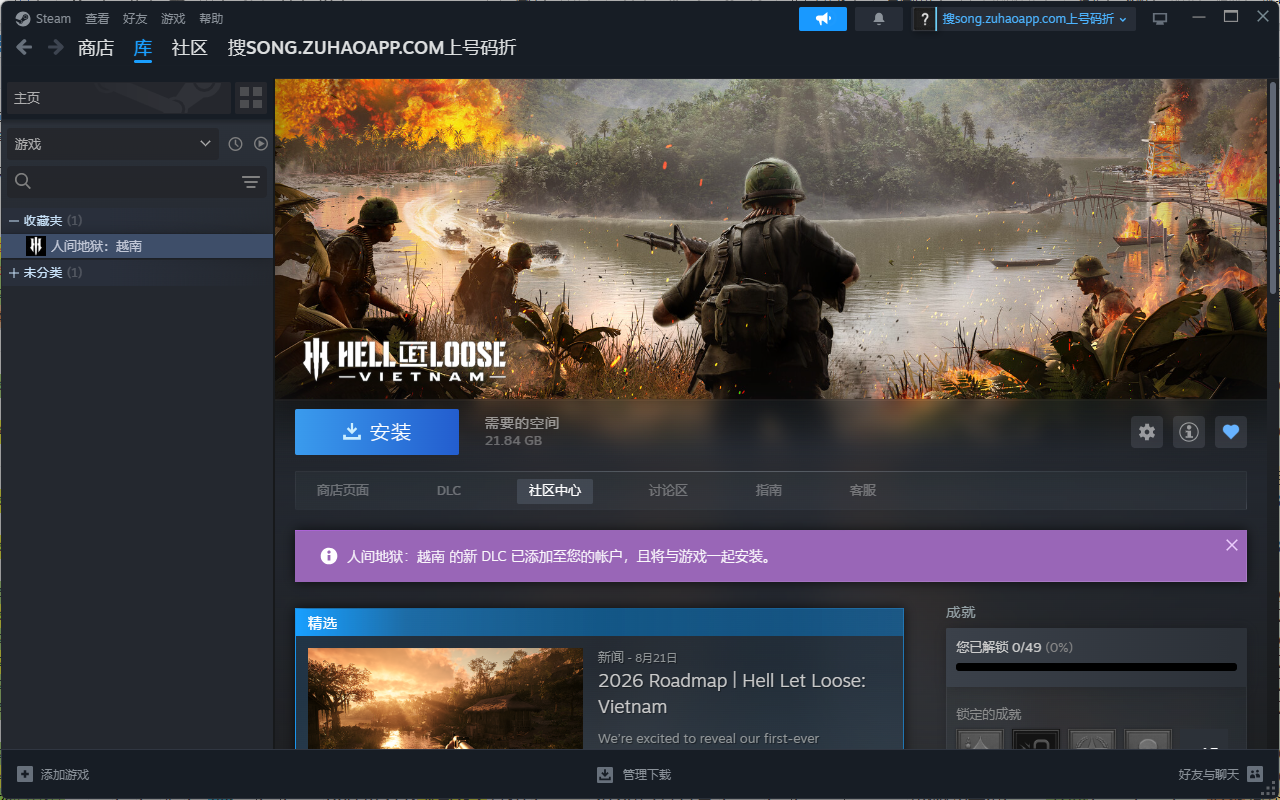Show game info icon

tap(1189, 432)
